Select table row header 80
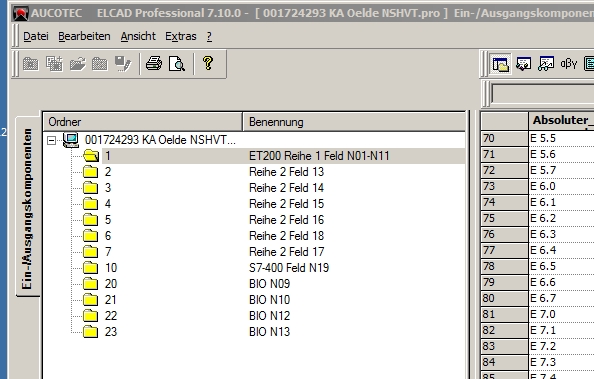The width and height of the screenshot is (594, 379). pyautogui.click(x=504, y=298)
